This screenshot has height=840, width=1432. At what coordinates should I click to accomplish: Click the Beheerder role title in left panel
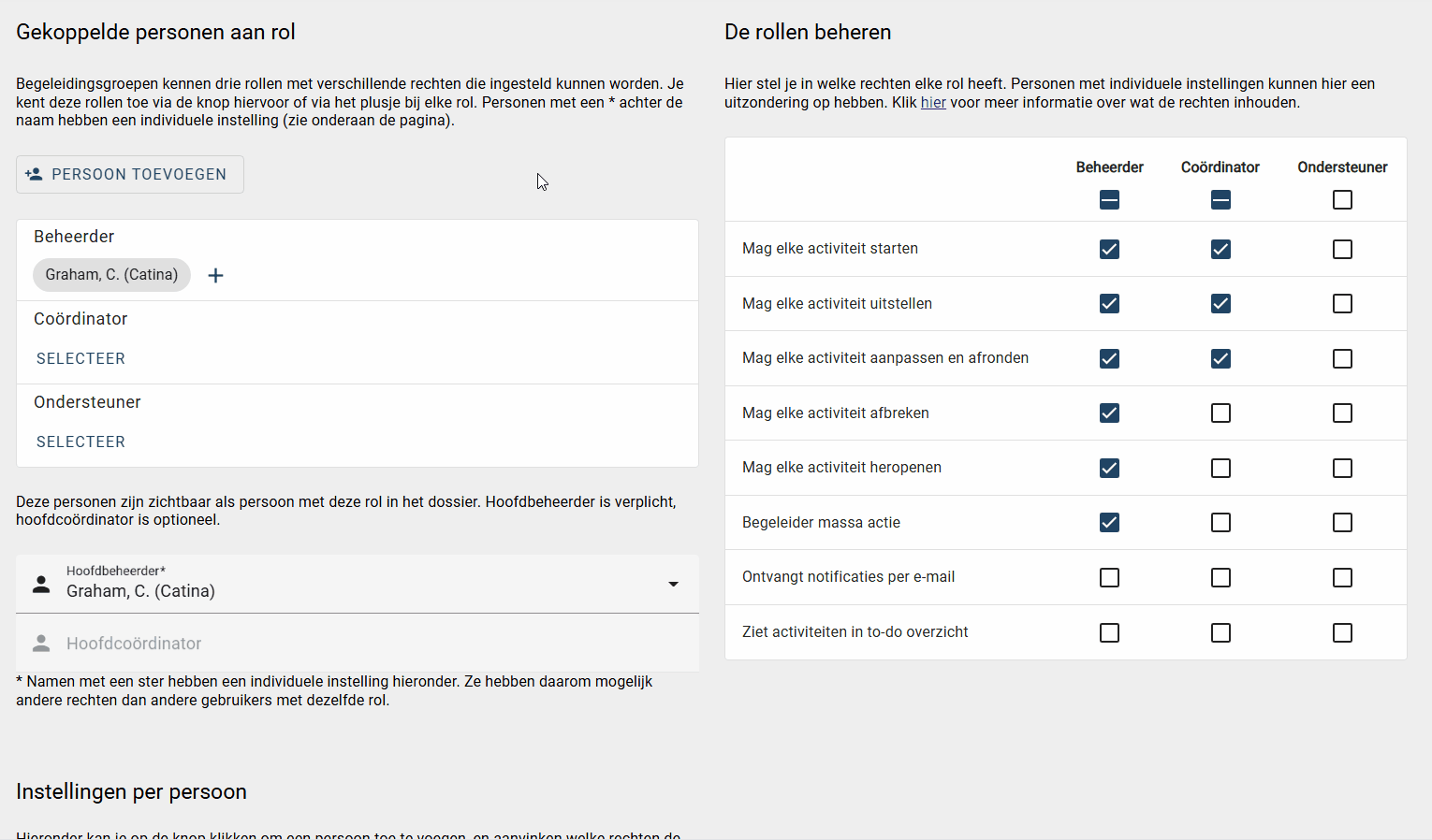[x=74, y=237]
